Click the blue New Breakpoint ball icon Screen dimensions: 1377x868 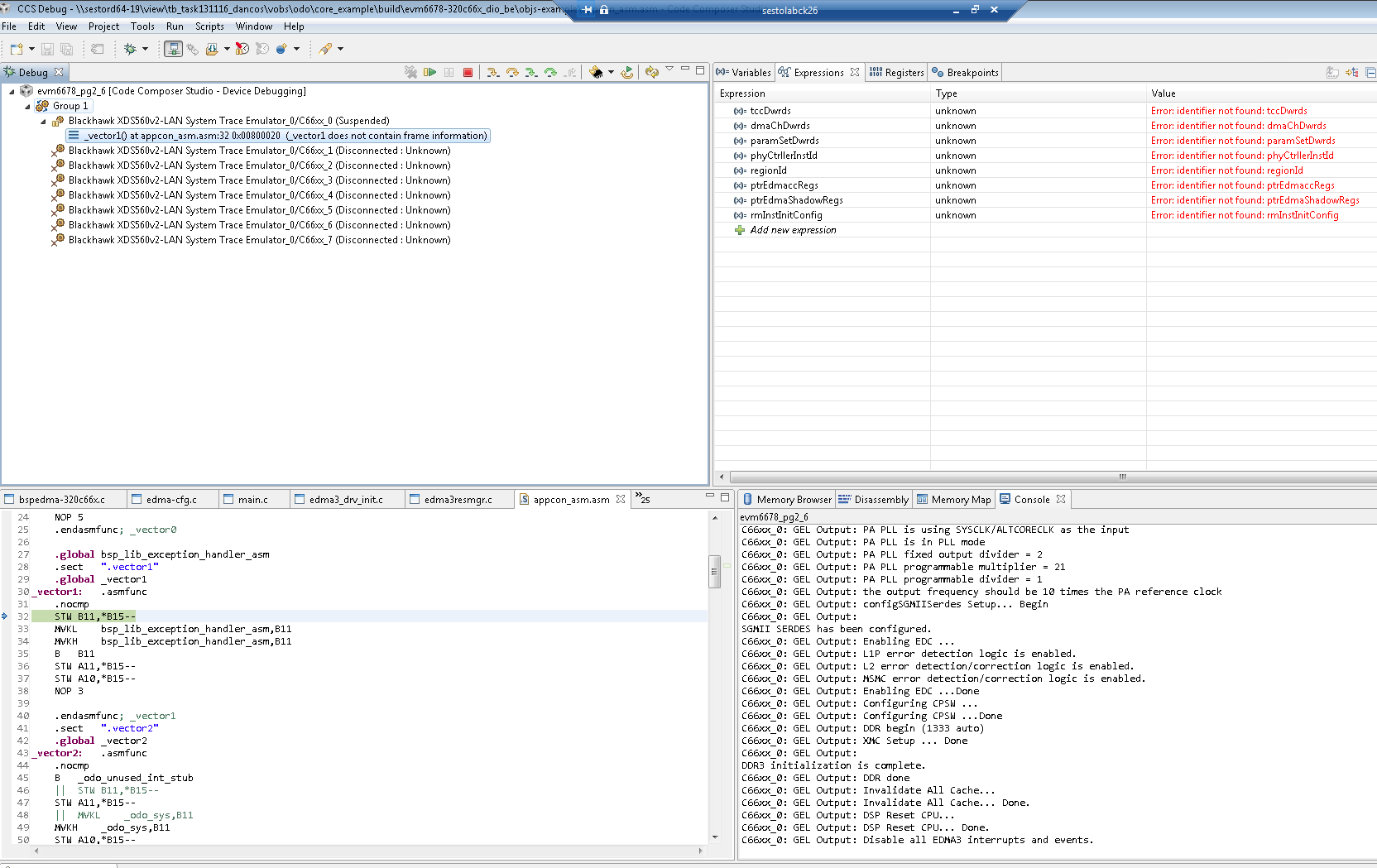click(281, 49)
